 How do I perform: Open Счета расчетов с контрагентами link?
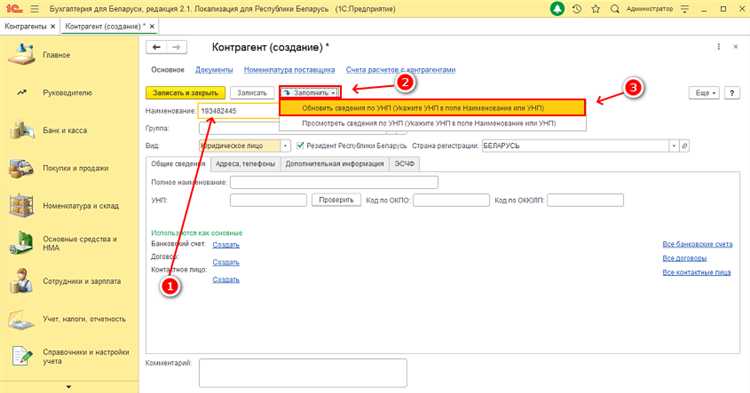coord(400,70)
